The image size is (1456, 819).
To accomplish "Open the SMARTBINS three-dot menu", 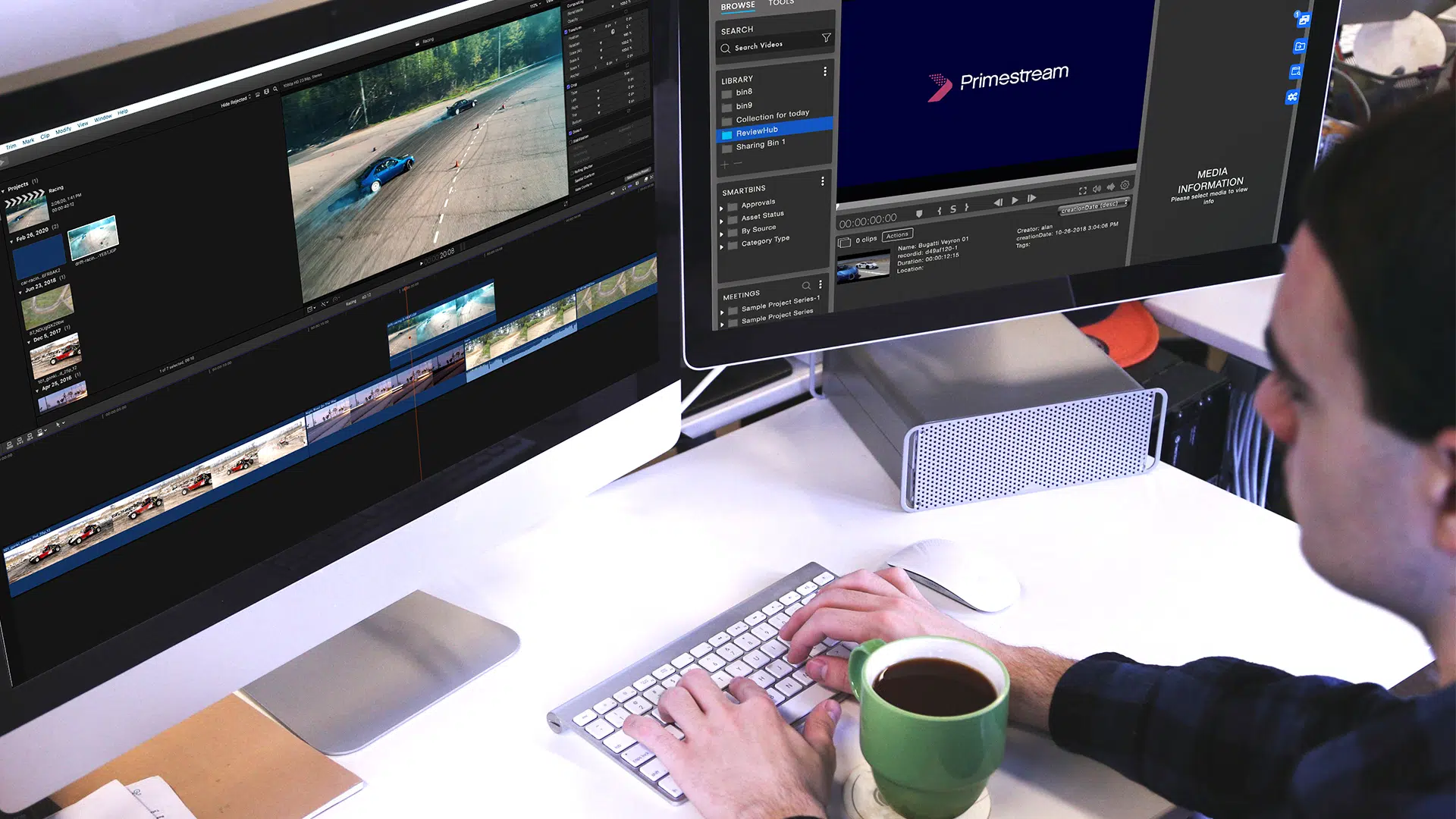I will [x=822, y=181].
